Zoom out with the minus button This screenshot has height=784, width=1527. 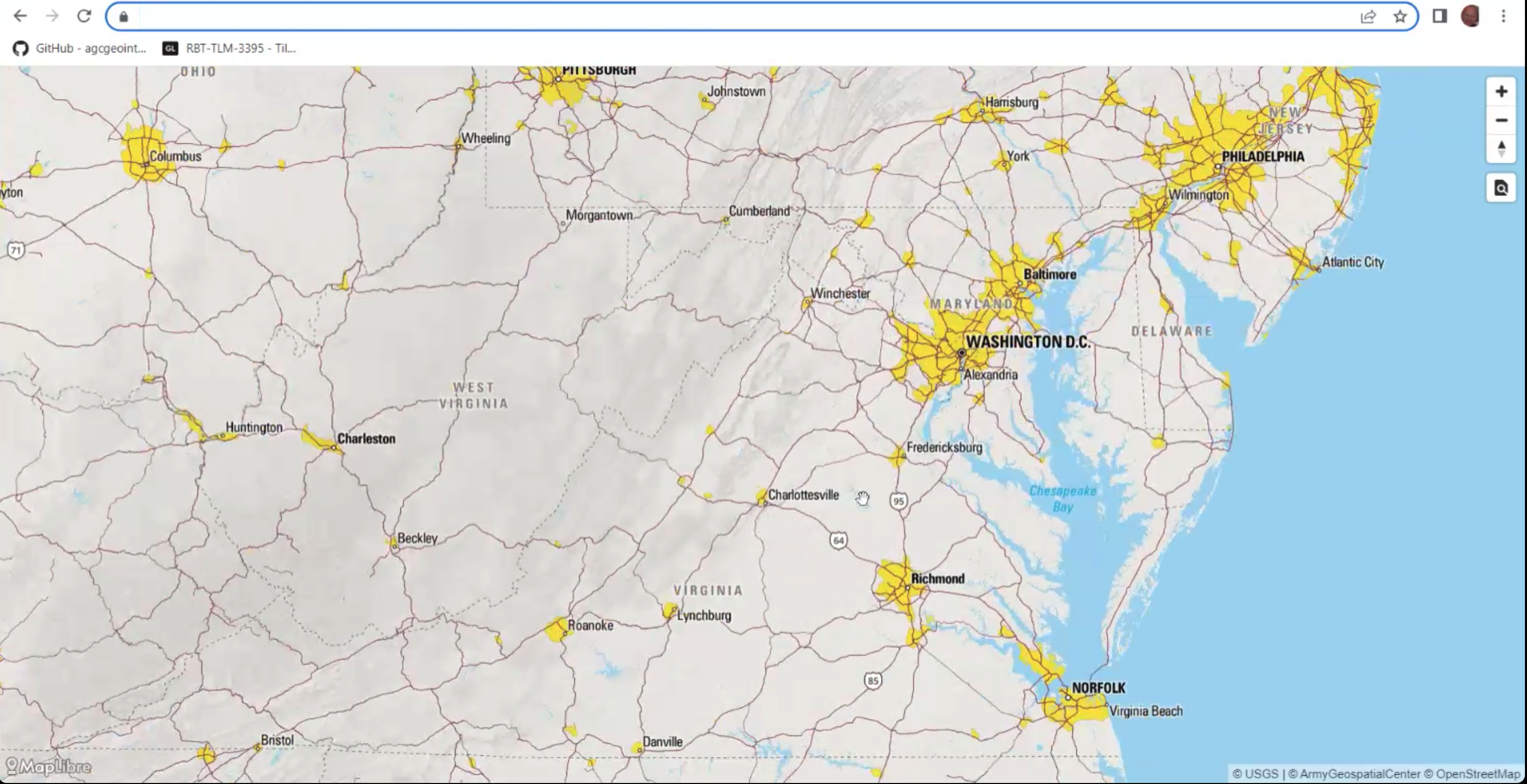[1501, 120]
